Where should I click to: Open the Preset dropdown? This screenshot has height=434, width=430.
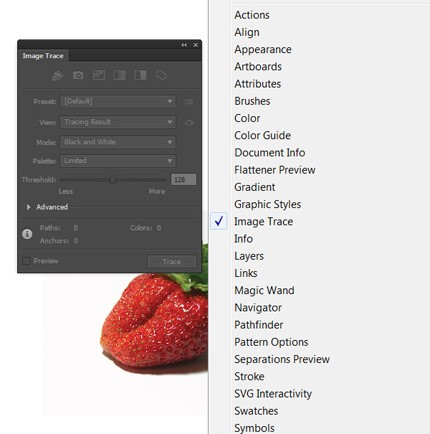(118, 101)
